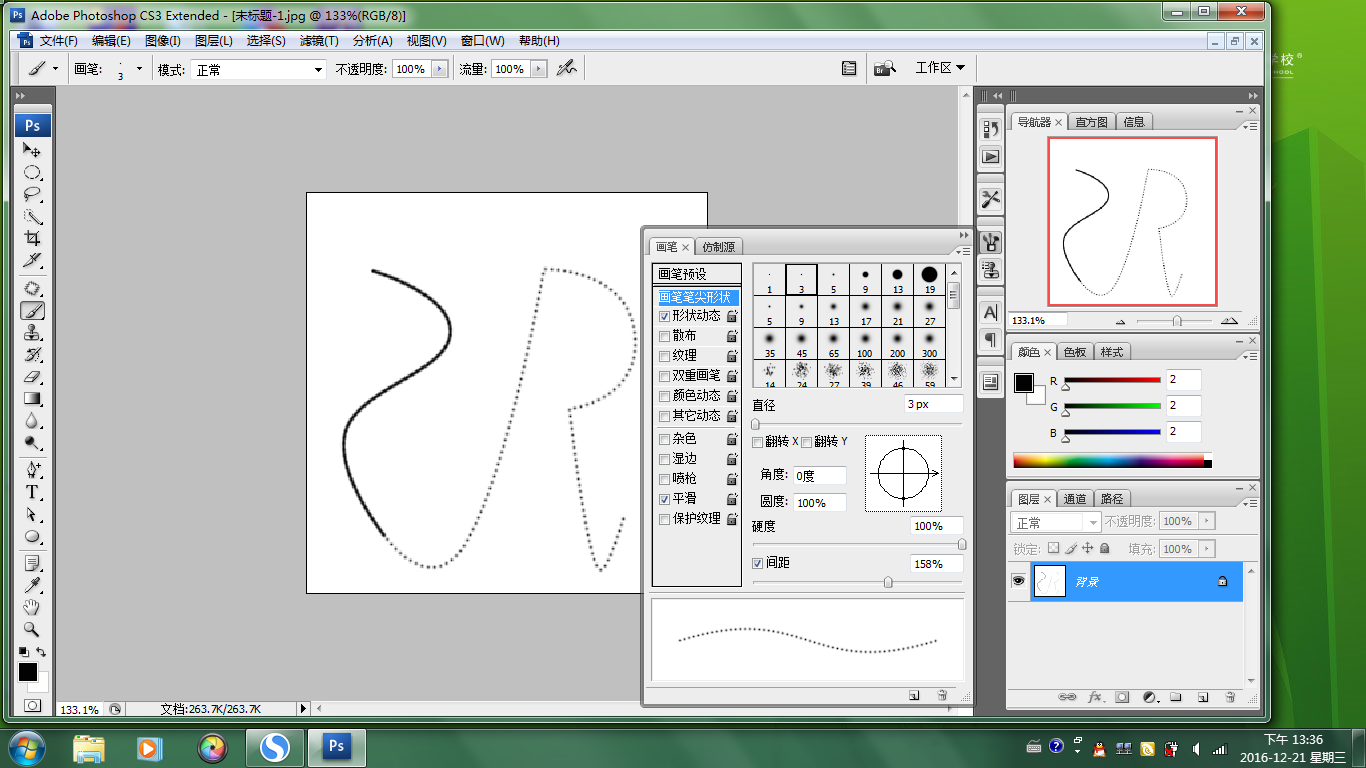
Task: Open the Layer Comps panel icon
Action: click(x=990, y=381)
